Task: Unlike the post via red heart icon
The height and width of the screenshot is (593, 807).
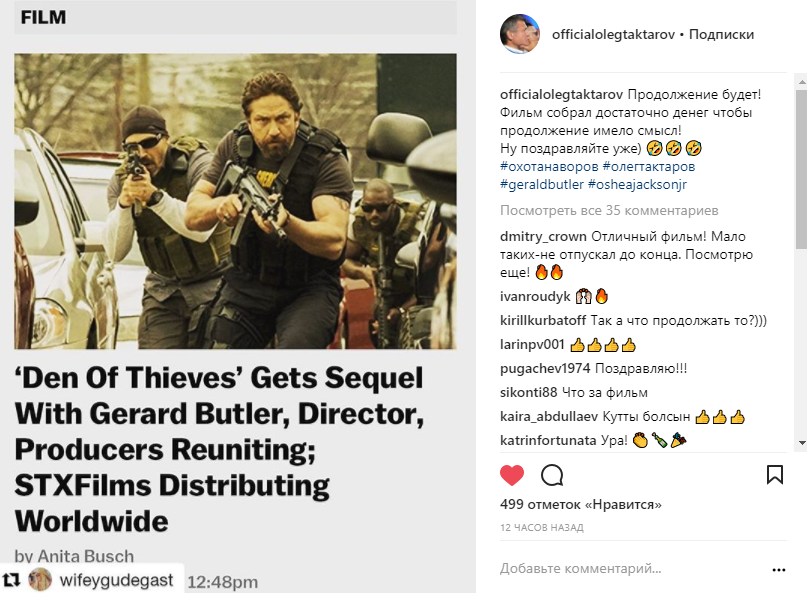Action: coord(512,475)
